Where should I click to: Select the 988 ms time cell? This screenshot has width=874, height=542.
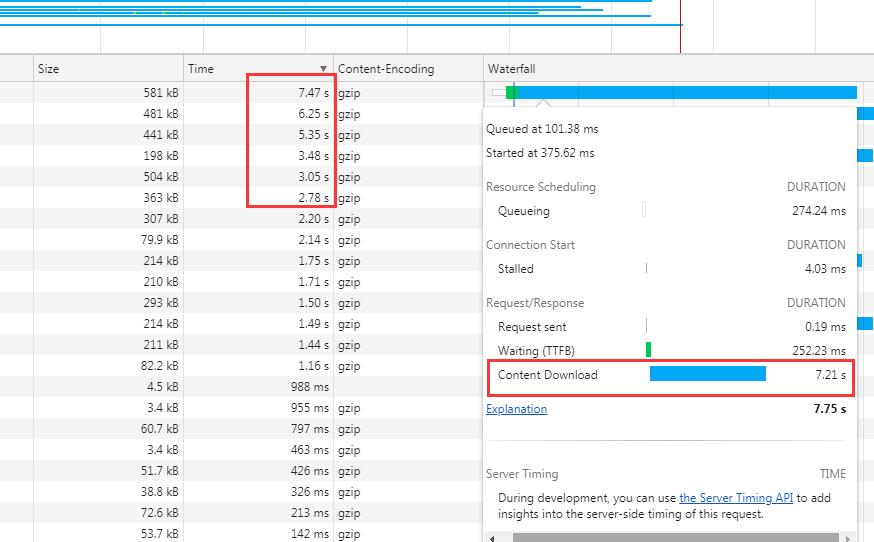(x=258, y=387)
